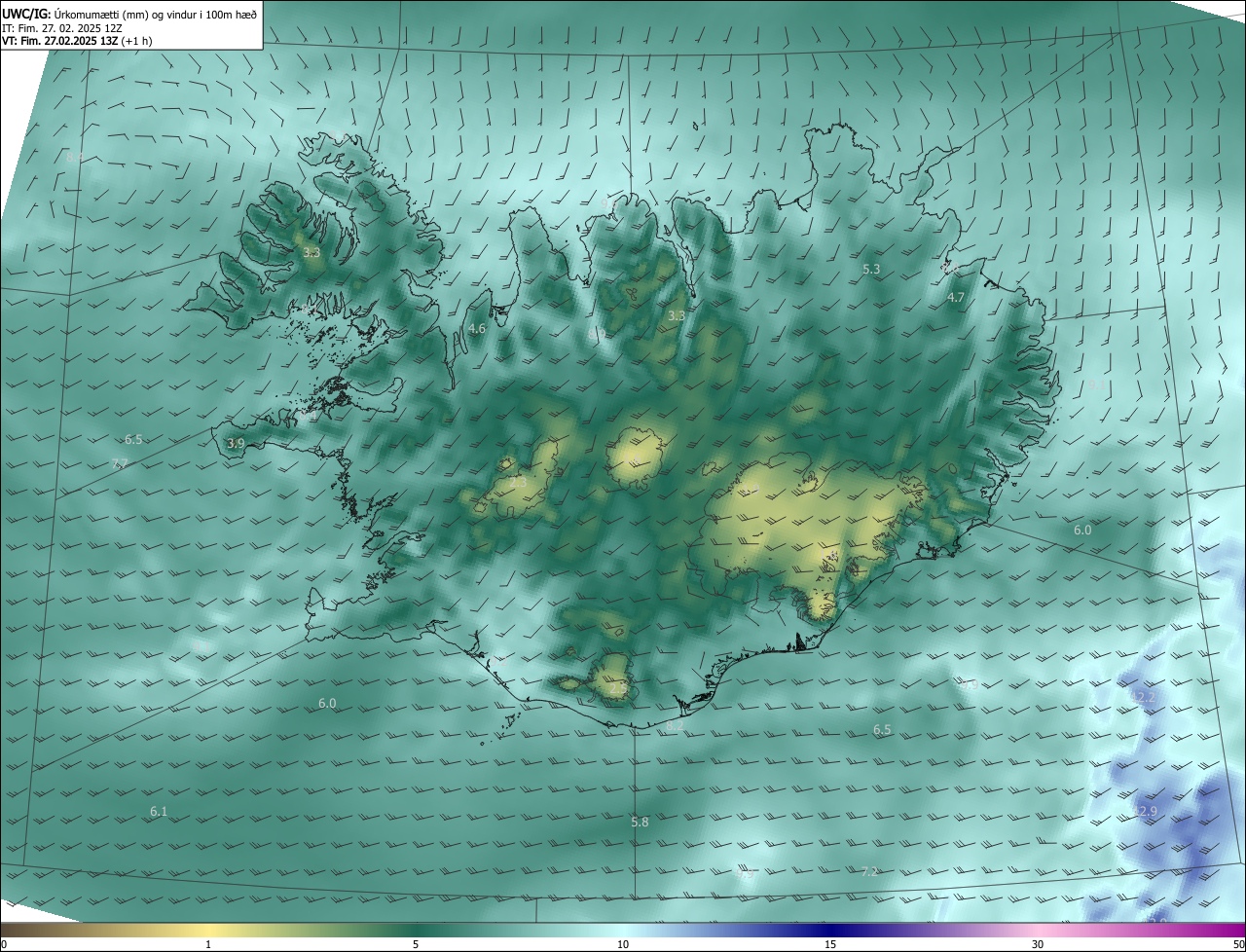Viewport: 1246px width, 952px height.
Task: Click the "UWC/IG: Úrkomumætti (mm)" title line
Action: coord(129,14)
